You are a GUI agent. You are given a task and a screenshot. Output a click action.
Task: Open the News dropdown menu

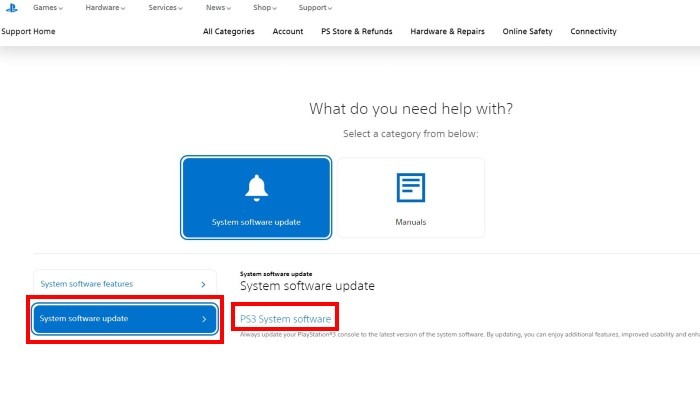click(217, 8)
